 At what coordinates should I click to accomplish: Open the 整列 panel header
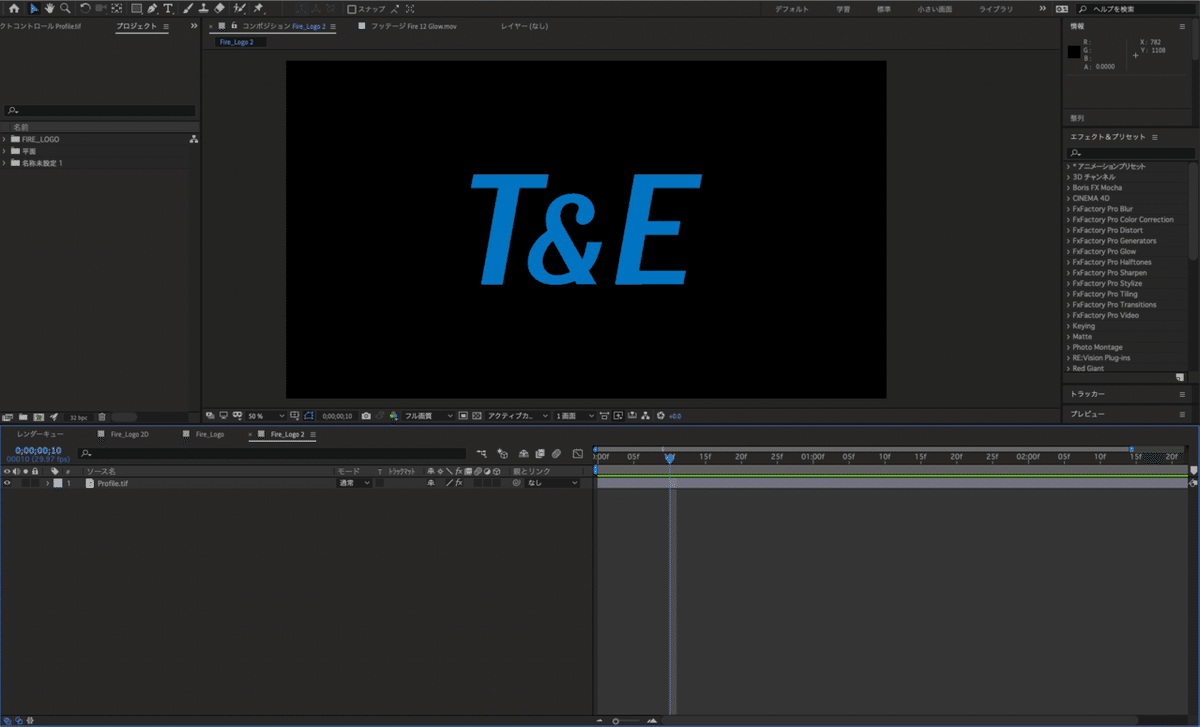point(1077,118)
